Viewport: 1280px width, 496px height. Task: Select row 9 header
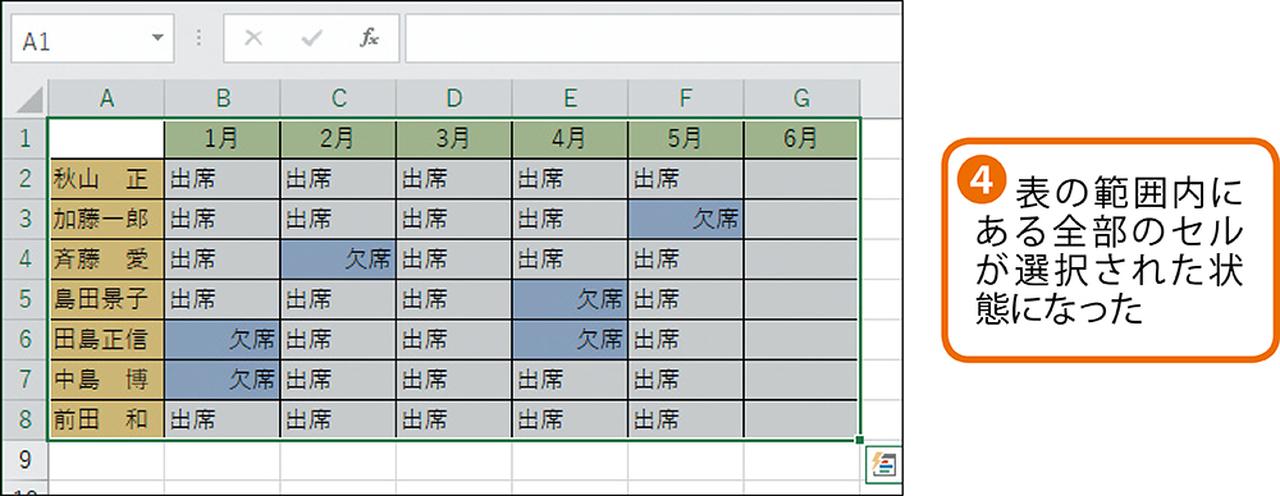click(x=25, y=459)
